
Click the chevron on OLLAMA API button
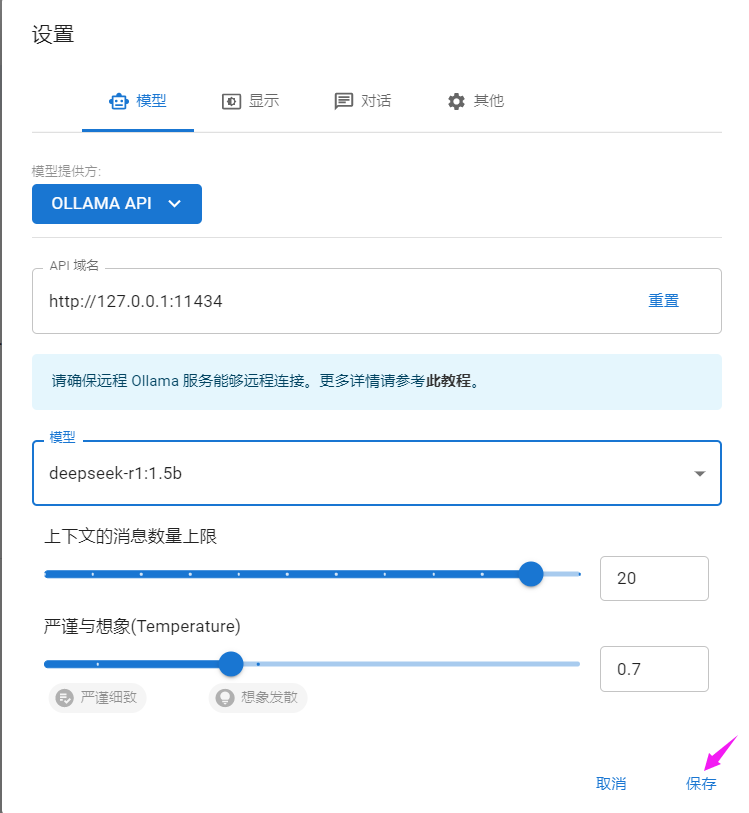(x=175, y=204)
